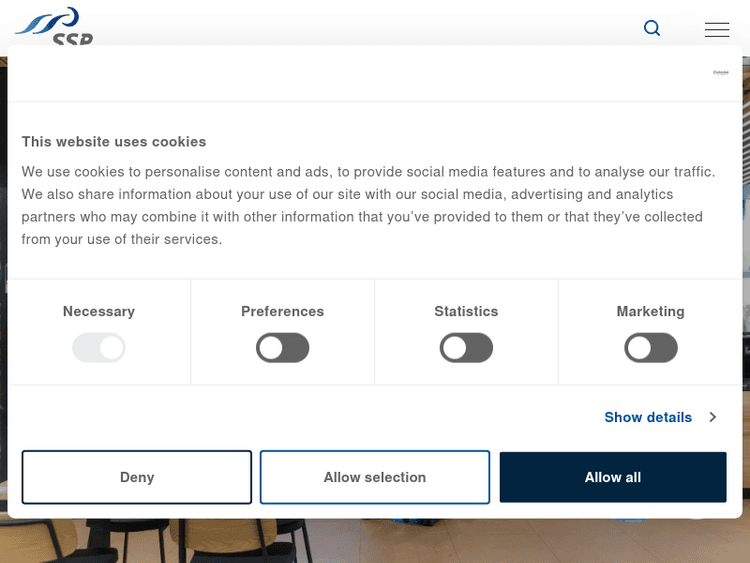Click the chevron next to Show details
The image size is (750, 563).
pos(713,417)
